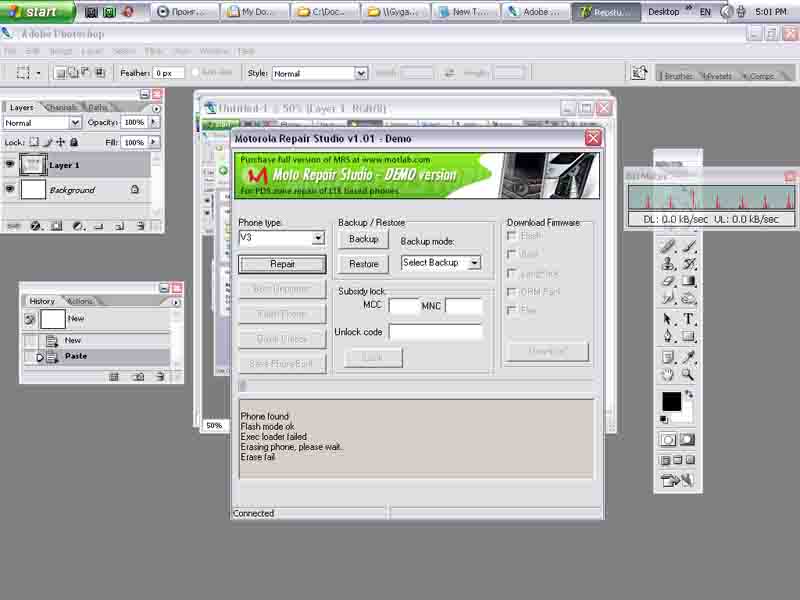The image size is (800, 600).
Task: Open the Fill slider arrow
Action: [x=154, y=142]
